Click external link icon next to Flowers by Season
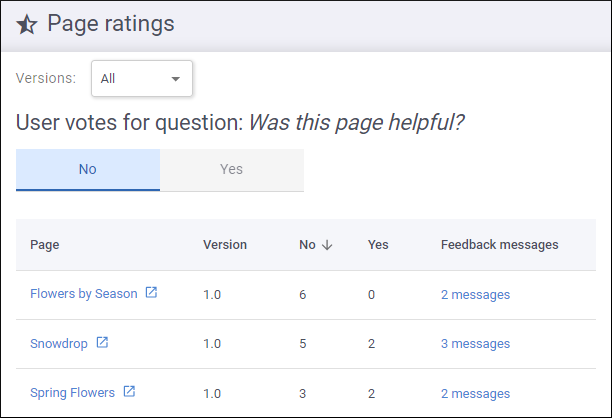The height and width of the screenshot is (418, 612). click(151, 293)
